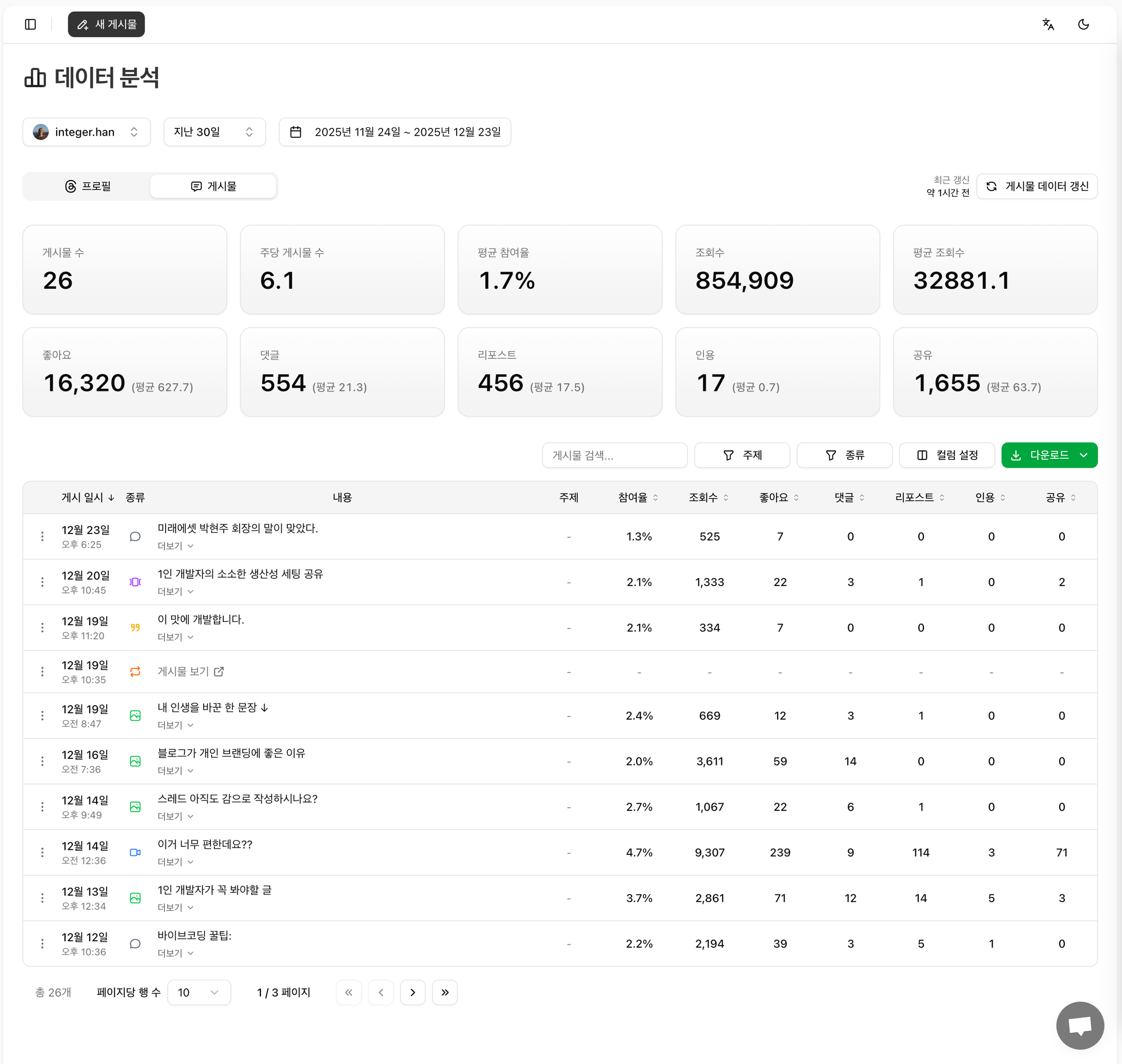Toggle the sidebar panel icon
Screen dimensions: 1122x1064
[x=31, y=24]
